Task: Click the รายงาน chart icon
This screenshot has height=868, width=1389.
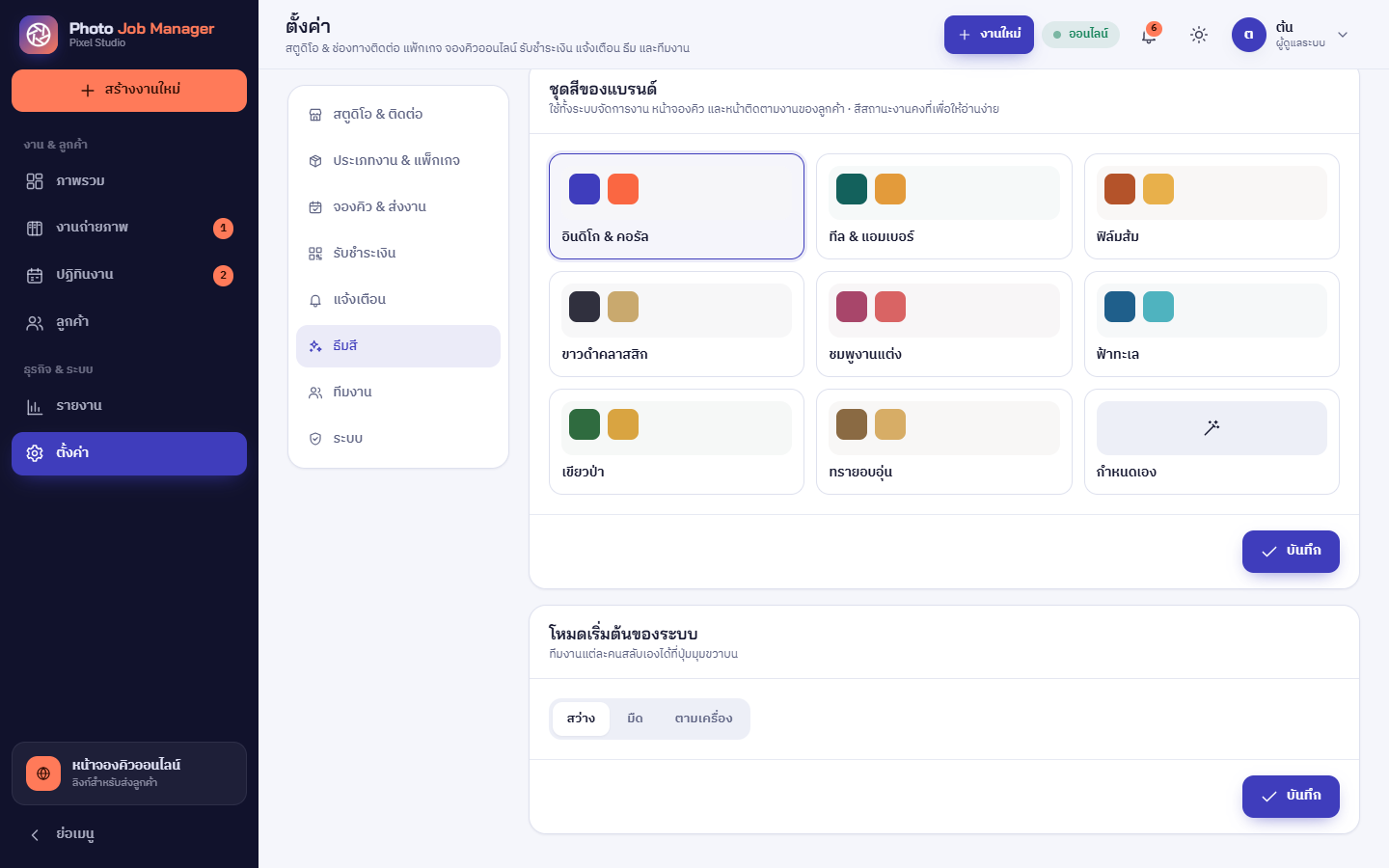Action: coord(35,406)
